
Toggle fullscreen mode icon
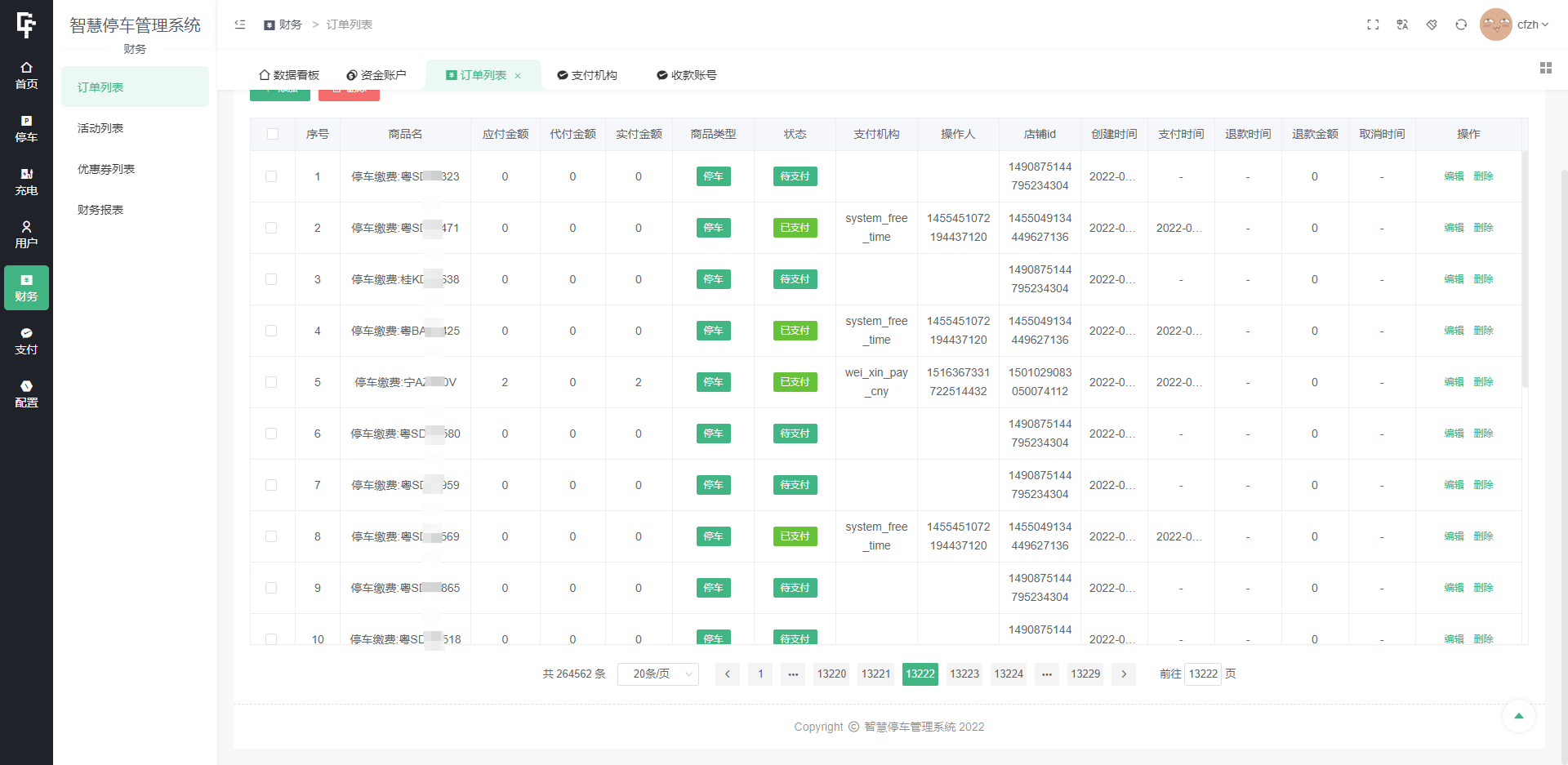[1373, 24]
